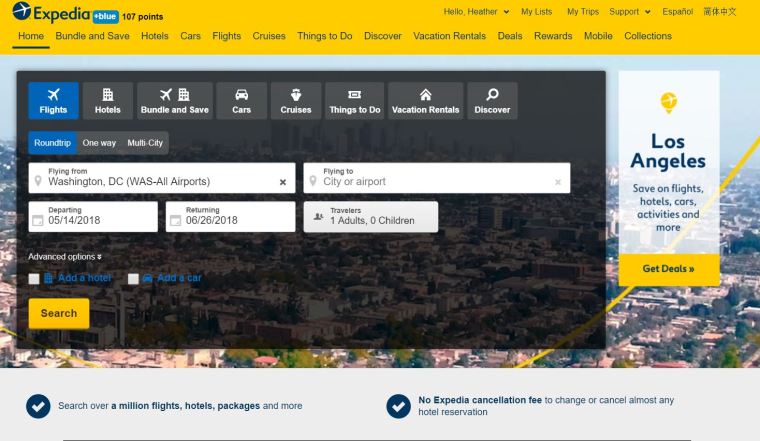Choose the Roundtrip trip type
Image resolution: width=760 pixels, height=441 pixels.
click(52, 143)
